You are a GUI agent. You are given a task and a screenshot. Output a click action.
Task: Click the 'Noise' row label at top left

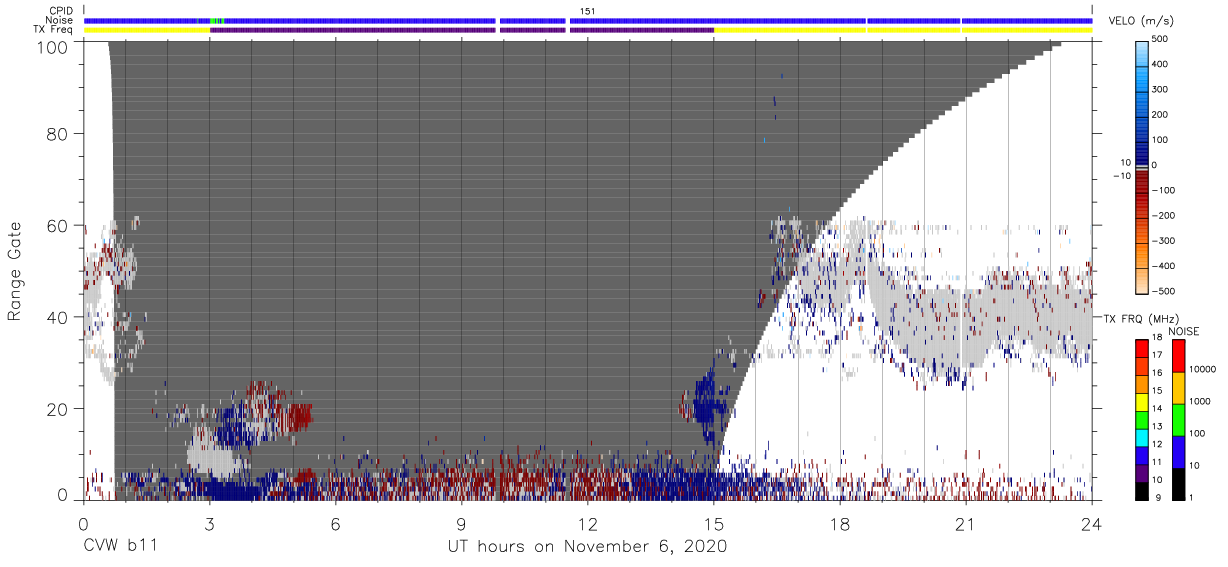[59, 20]
